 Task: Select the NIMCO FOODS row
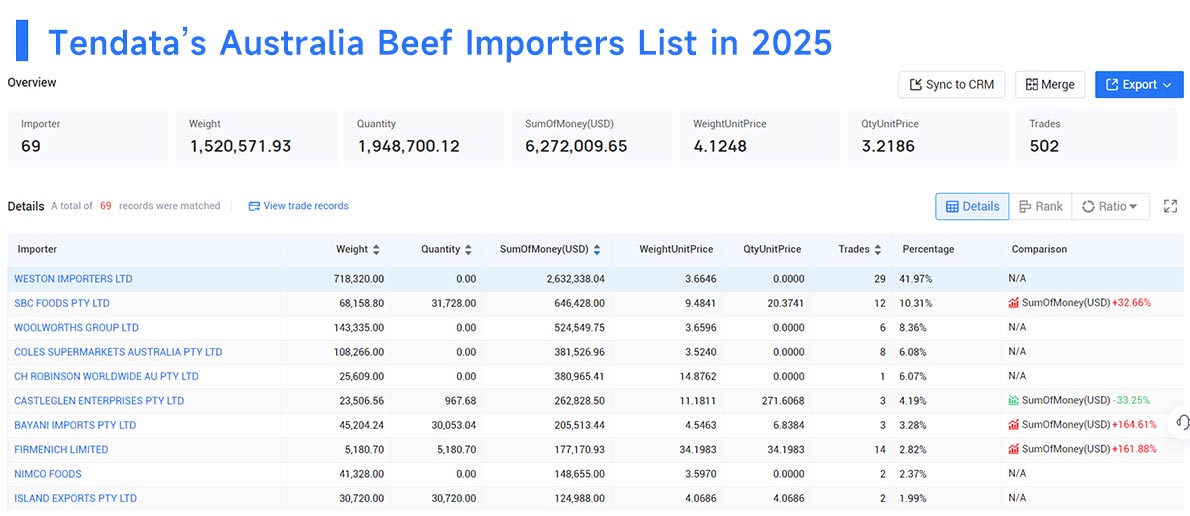(596, 474)
